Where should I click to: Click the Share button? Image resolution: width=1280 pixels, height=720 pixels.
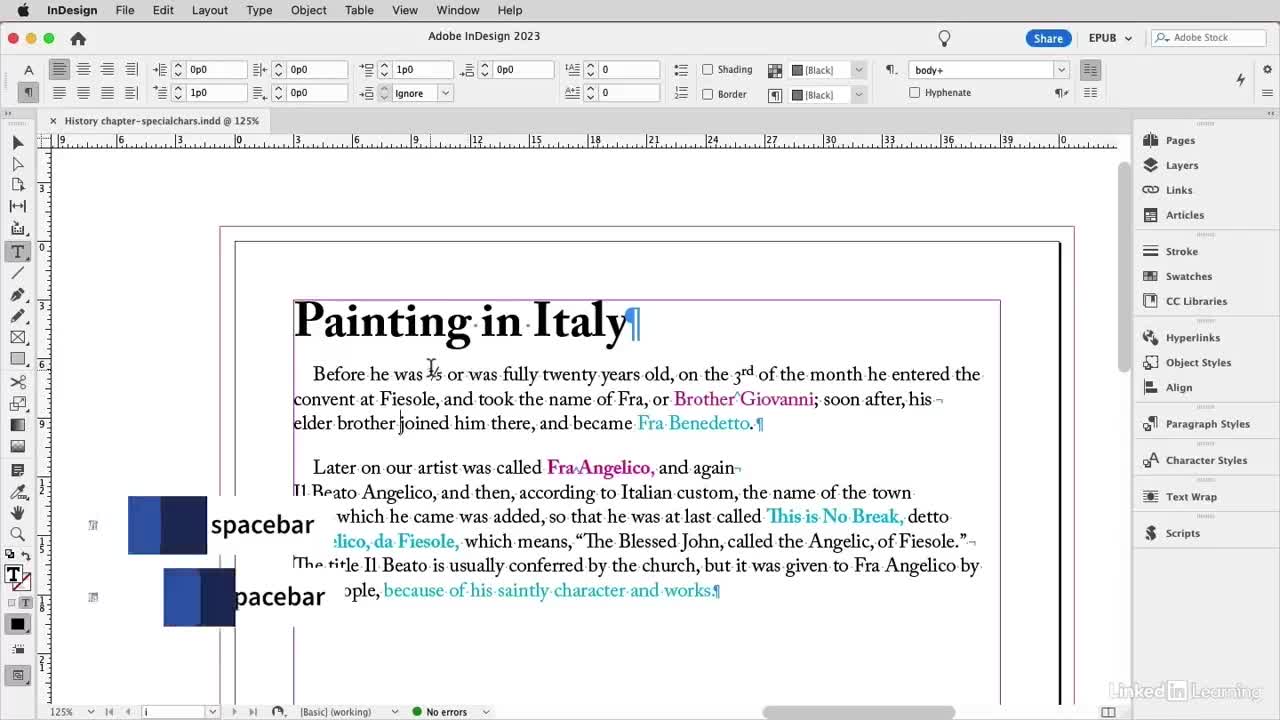pos(1048,38)
